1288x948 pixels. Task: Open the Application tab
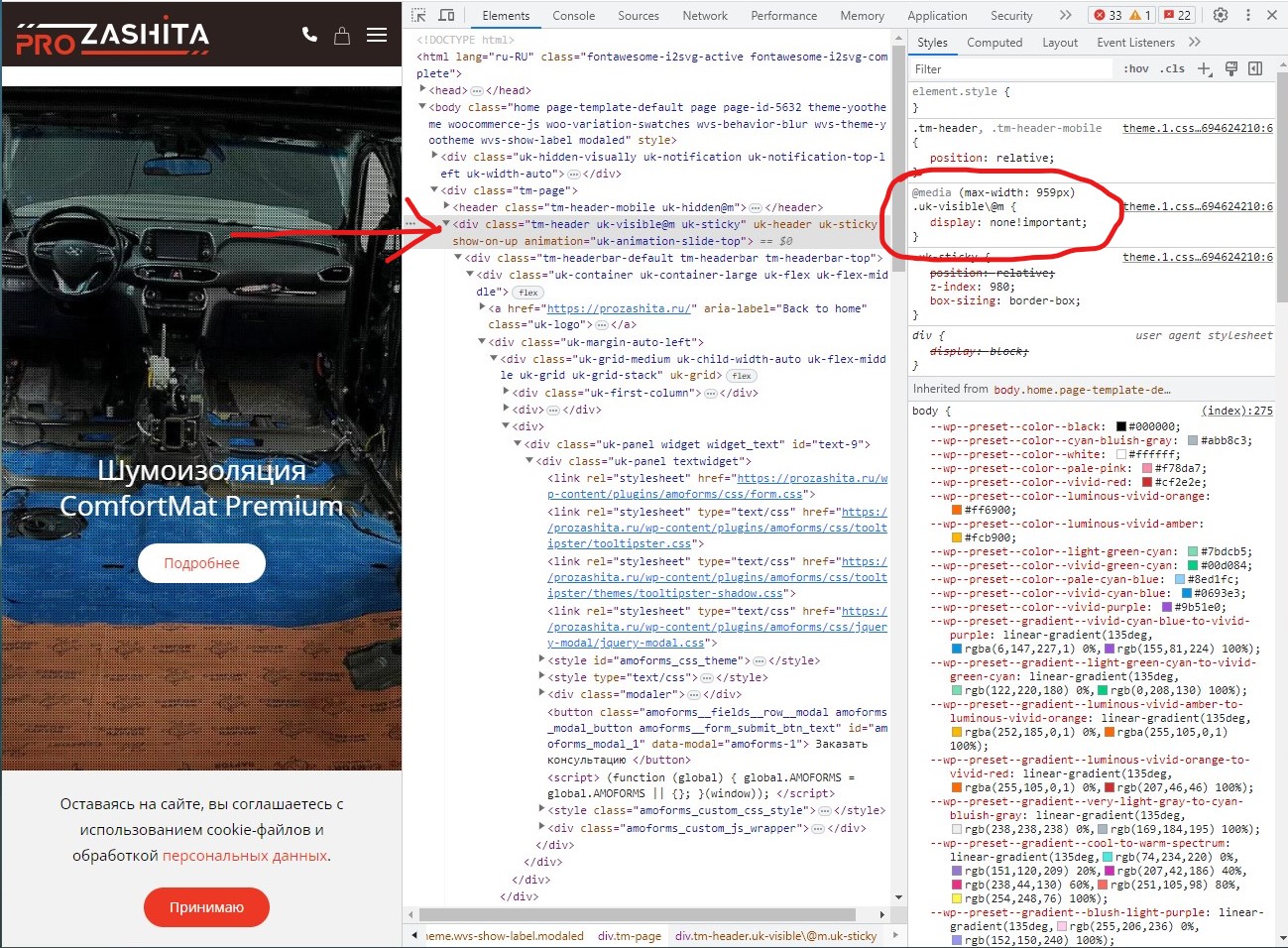click(x=937, y=15)
